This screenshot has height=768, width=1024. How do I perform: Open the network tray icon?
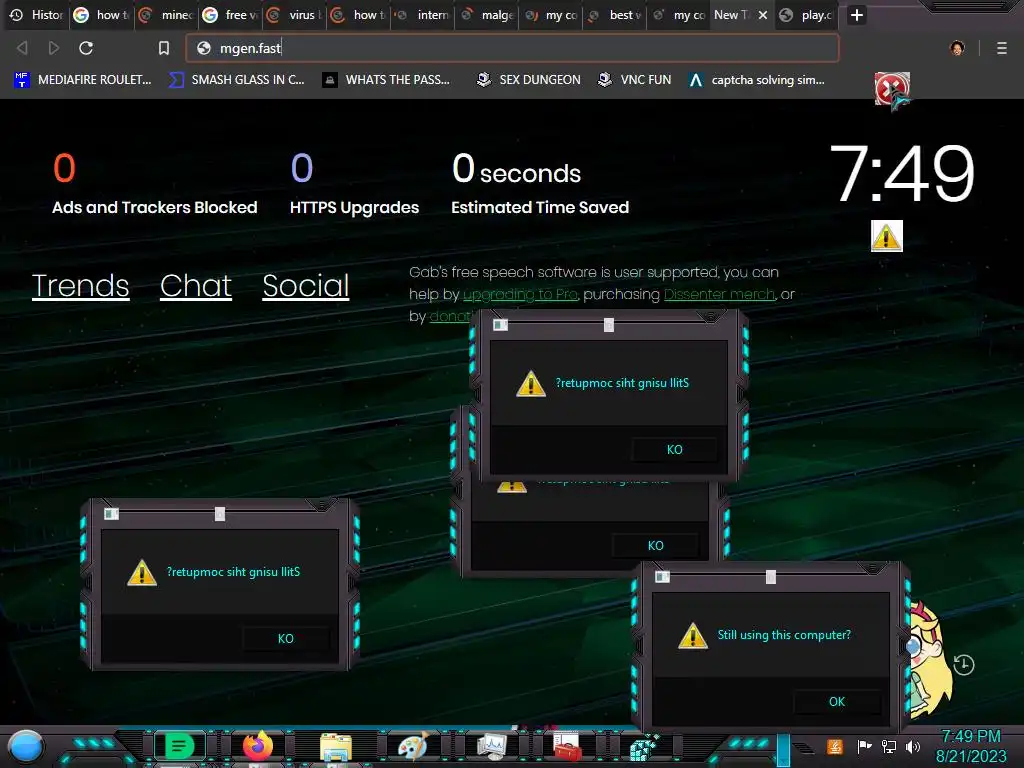pyautogui.click(x=889, y=746)
